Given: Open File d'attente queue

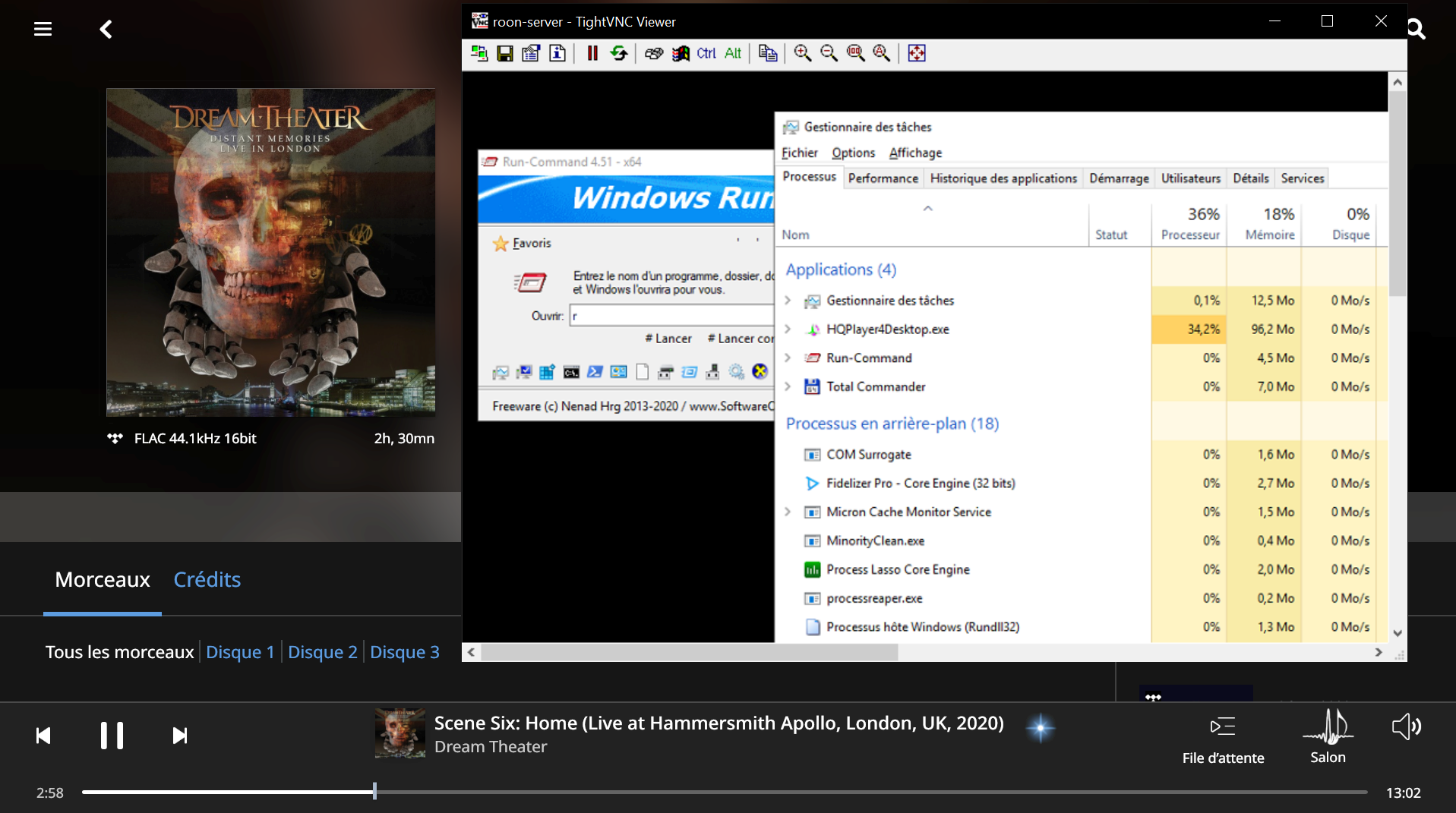Looking at the screenshot, I should tap(1223, 740).
